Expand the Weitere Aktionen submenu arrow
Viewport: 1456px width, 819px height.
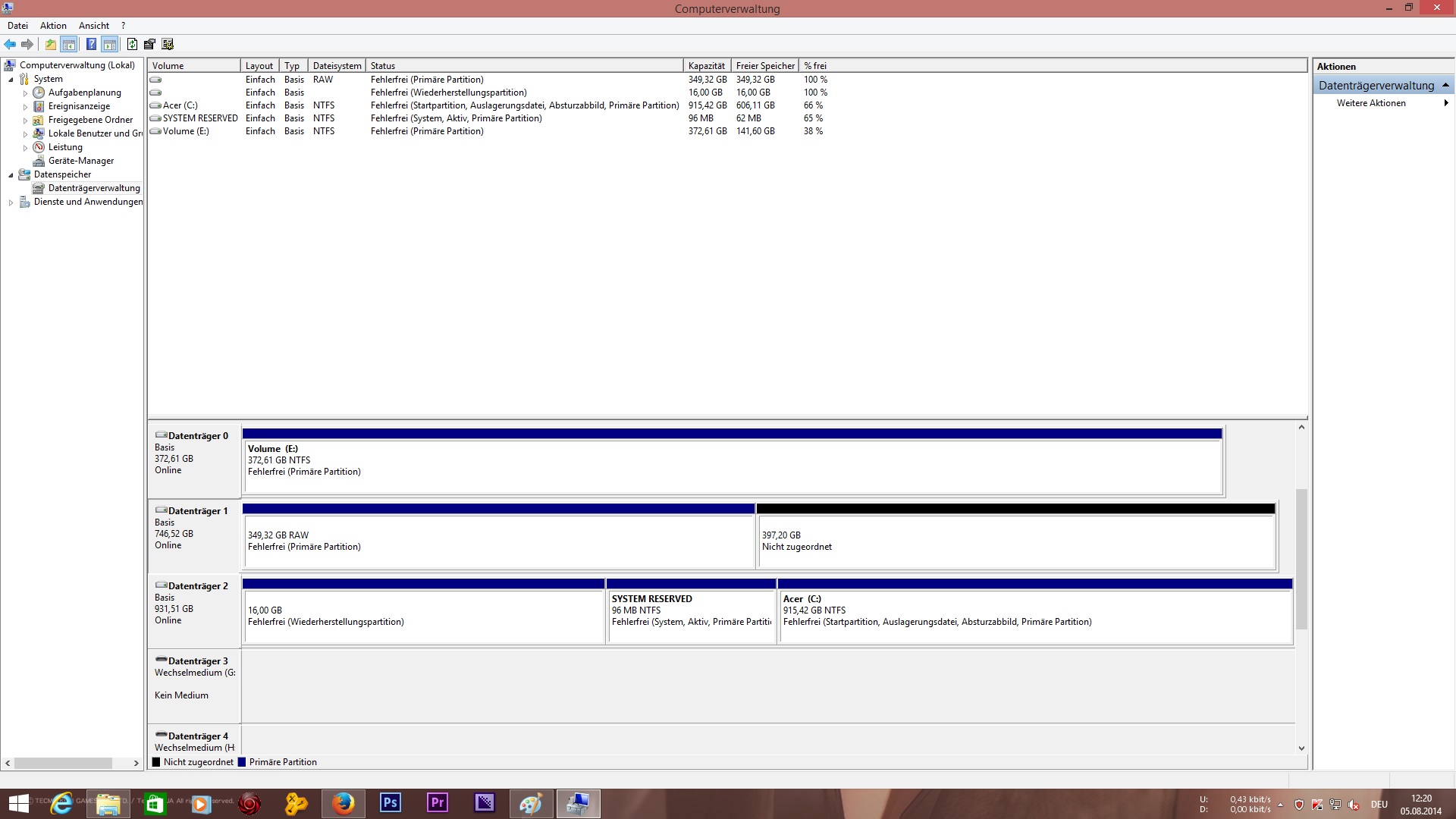(1445, 103)
